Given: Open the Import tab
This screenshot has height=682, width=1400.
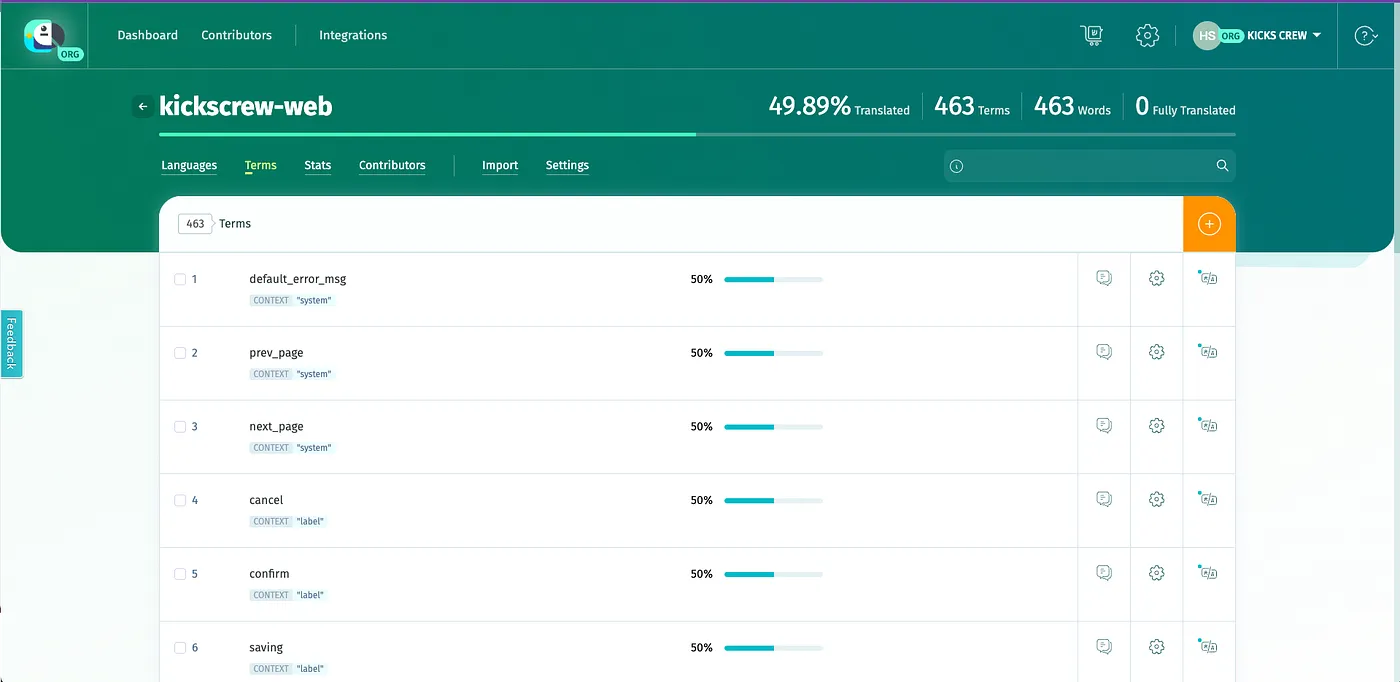Looking at the screenshot, I should [500, 166].
